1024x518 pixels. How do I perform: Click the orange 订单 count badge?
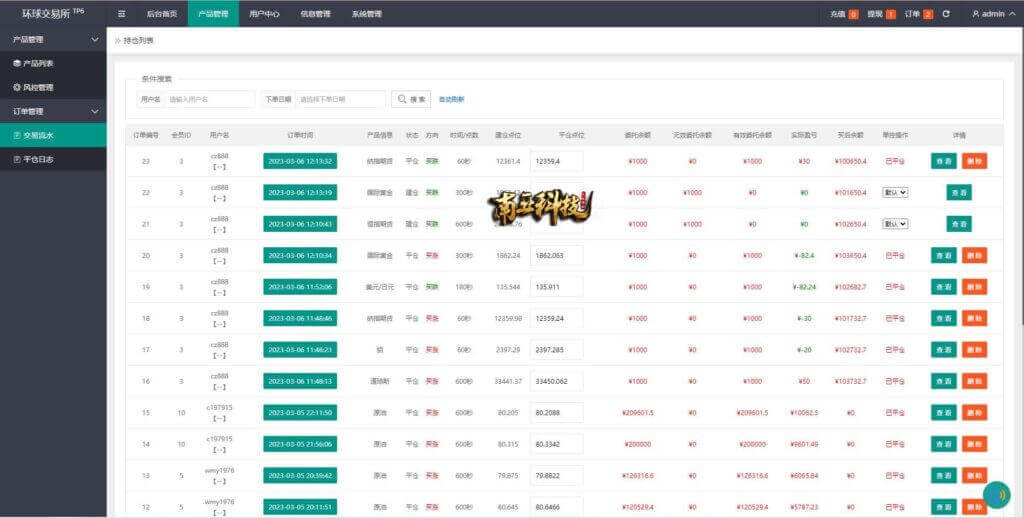pyautogui.click(x=928, y=14)
